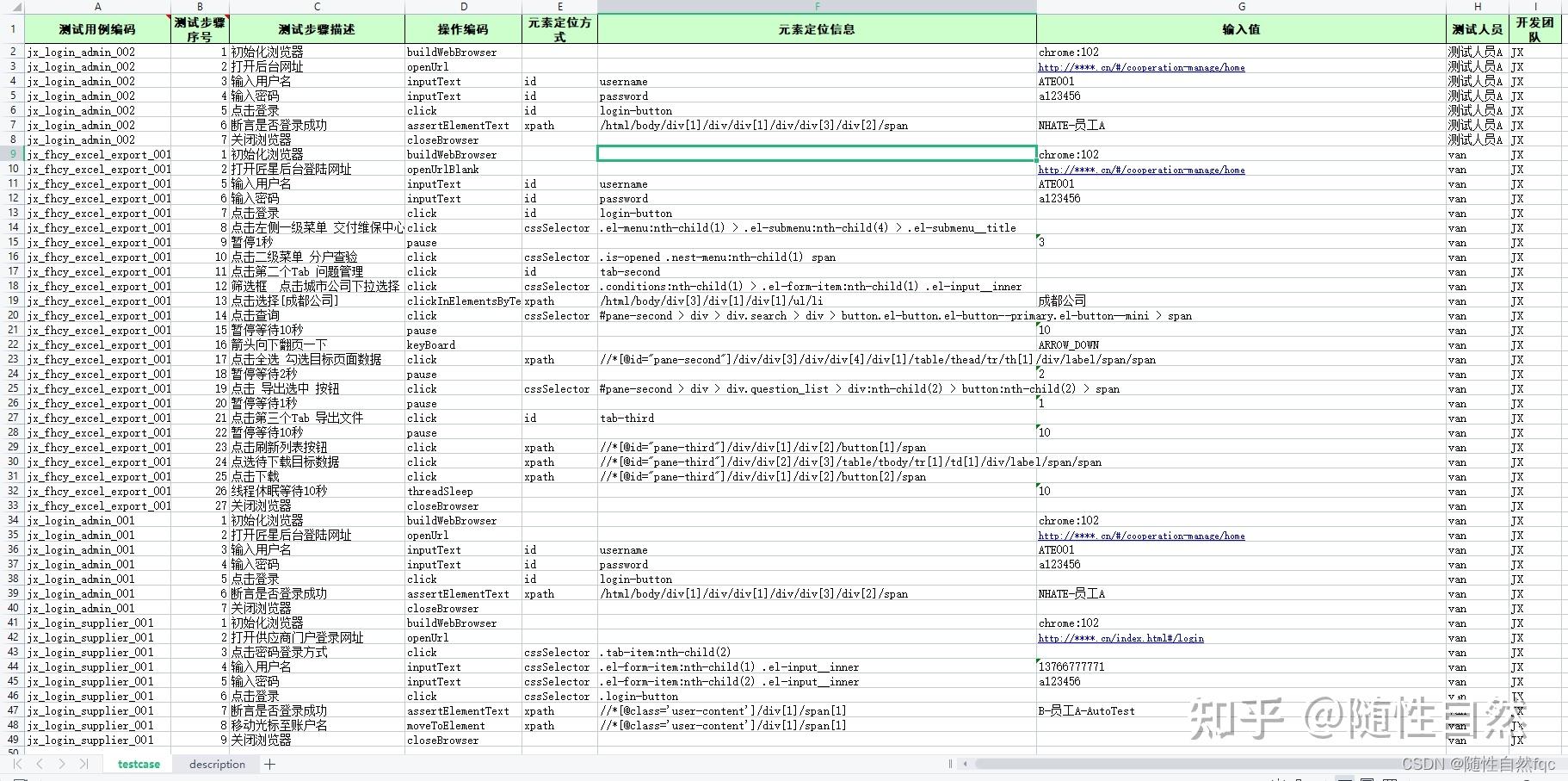Screen dimensions: 1568x781
Task: Select column F header
Action: pos(816,6)
